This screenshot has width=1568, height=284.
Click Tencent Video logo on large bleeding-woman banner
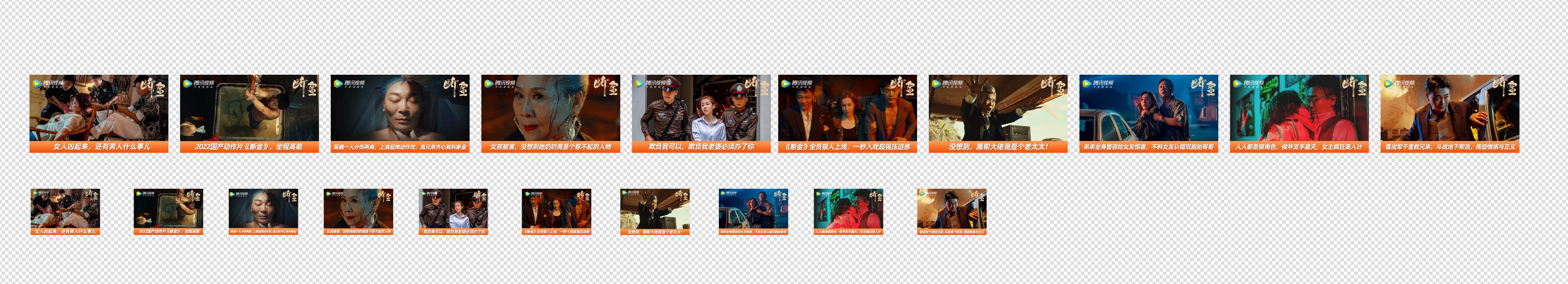click(x=500, y=84)
